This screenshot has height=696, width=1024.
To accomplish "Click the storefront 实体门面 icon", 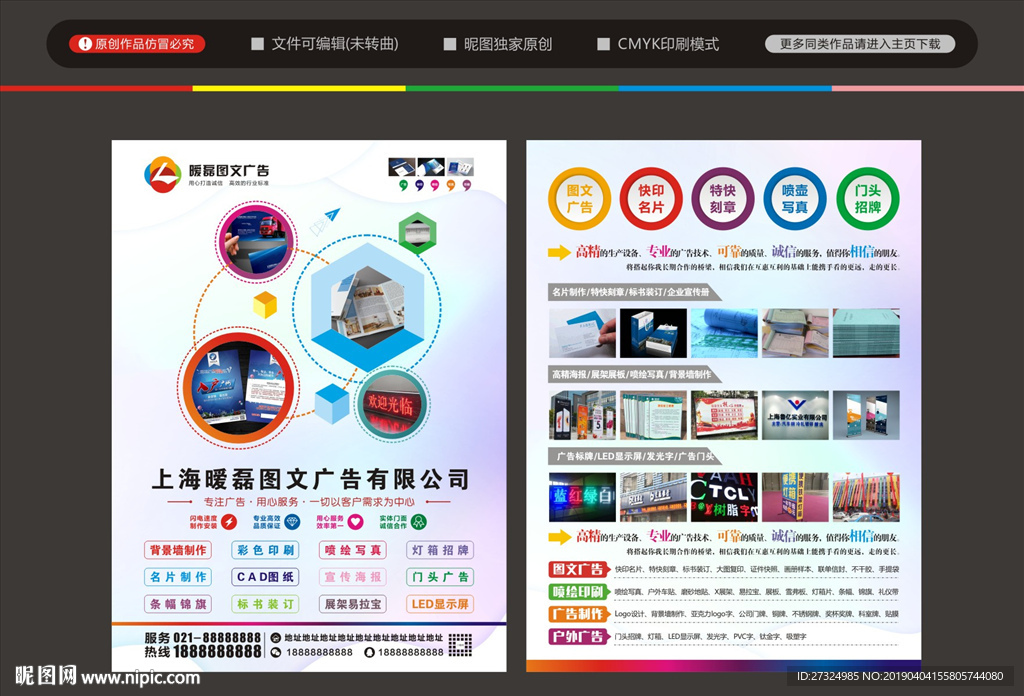I will pos(419,522).
